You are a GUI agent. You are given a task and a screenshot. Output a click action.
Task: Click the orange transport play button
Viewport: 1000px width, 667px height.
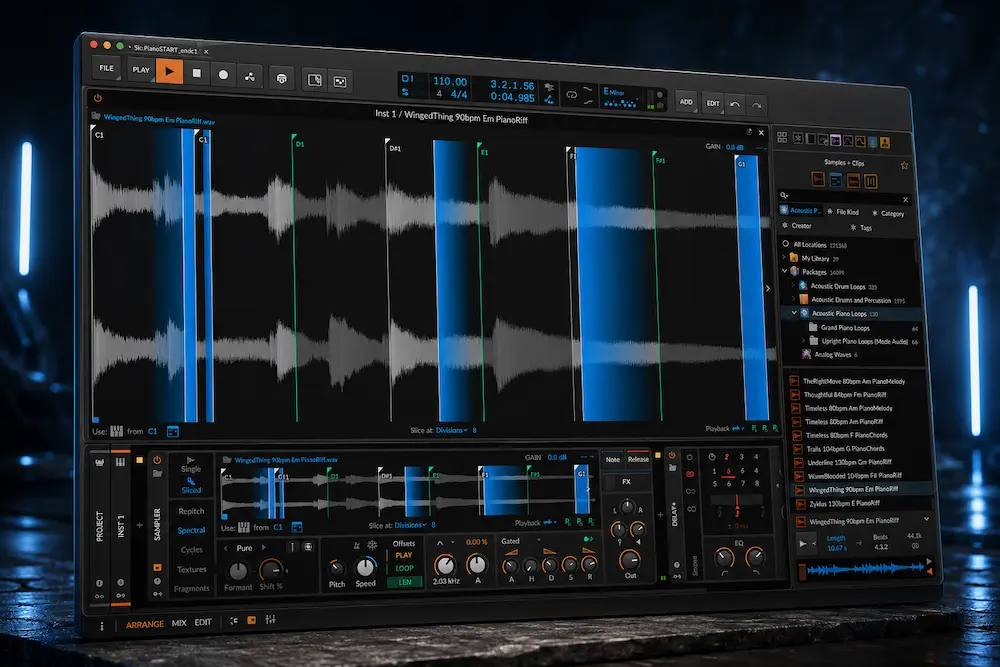pos(169,71)
